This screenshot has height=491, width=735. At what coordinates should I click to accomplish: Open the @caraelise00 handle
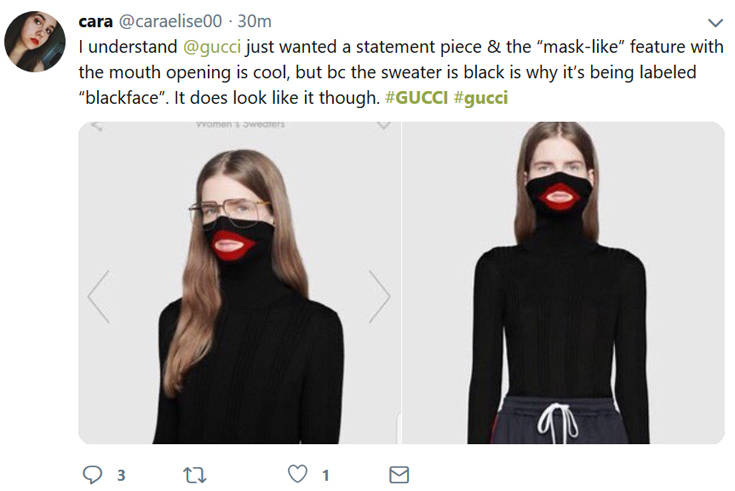170,22
